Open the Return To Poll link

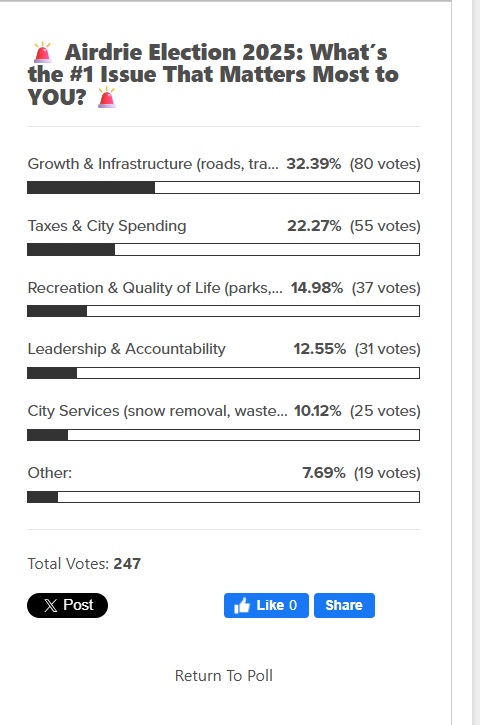point(224,676)
